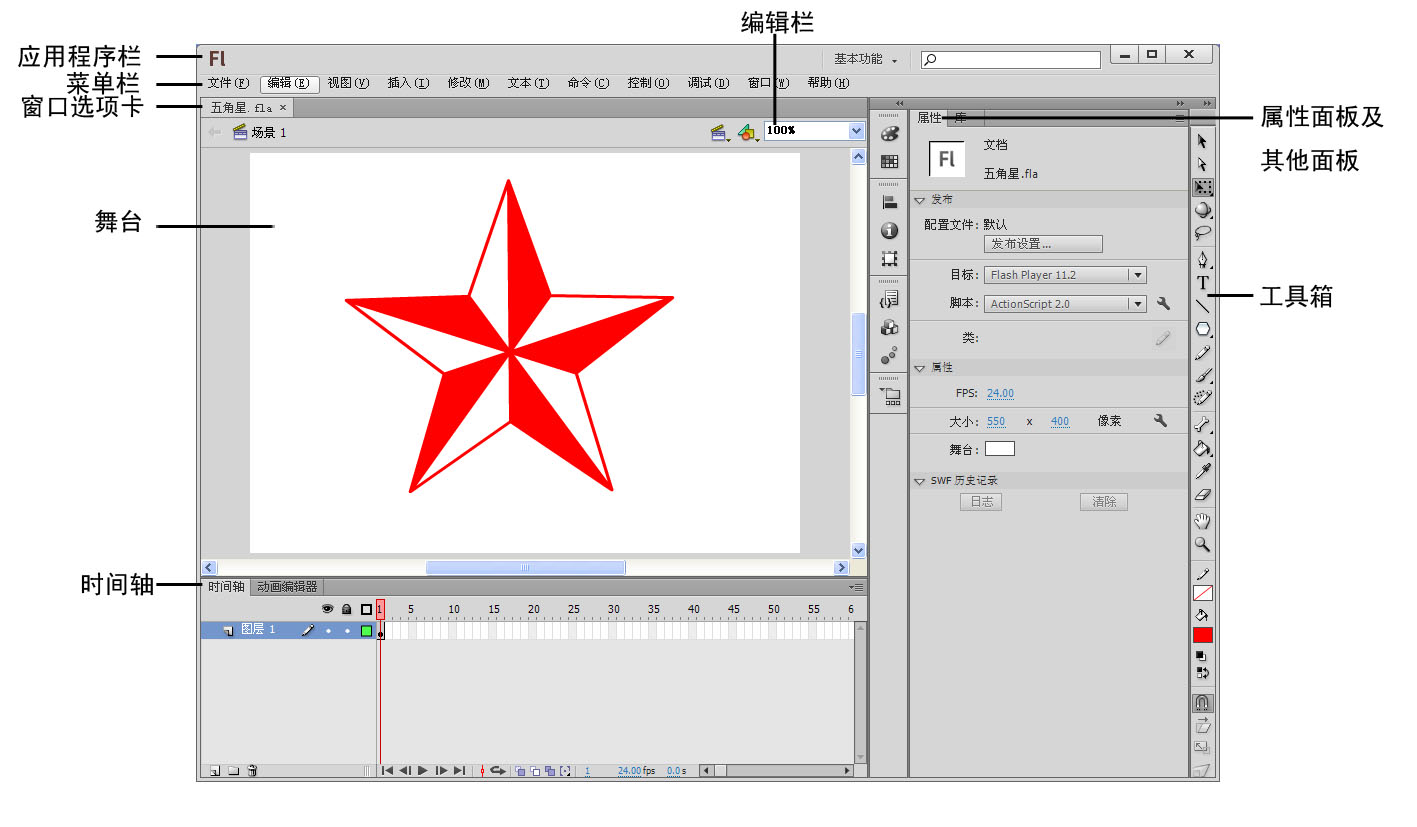Screen dimensions: 1417x827
Task: Delete layer using the trash icon
Action: coord(252,771)
